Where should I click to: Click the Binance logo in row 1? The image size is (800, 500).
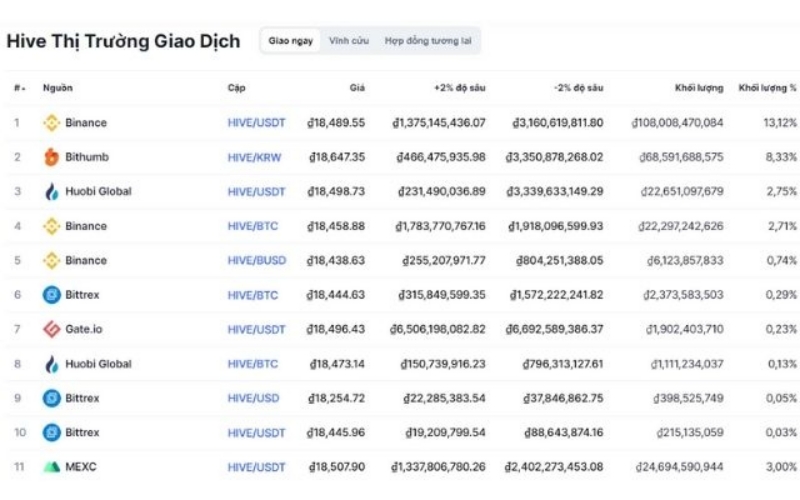point(52,123)
